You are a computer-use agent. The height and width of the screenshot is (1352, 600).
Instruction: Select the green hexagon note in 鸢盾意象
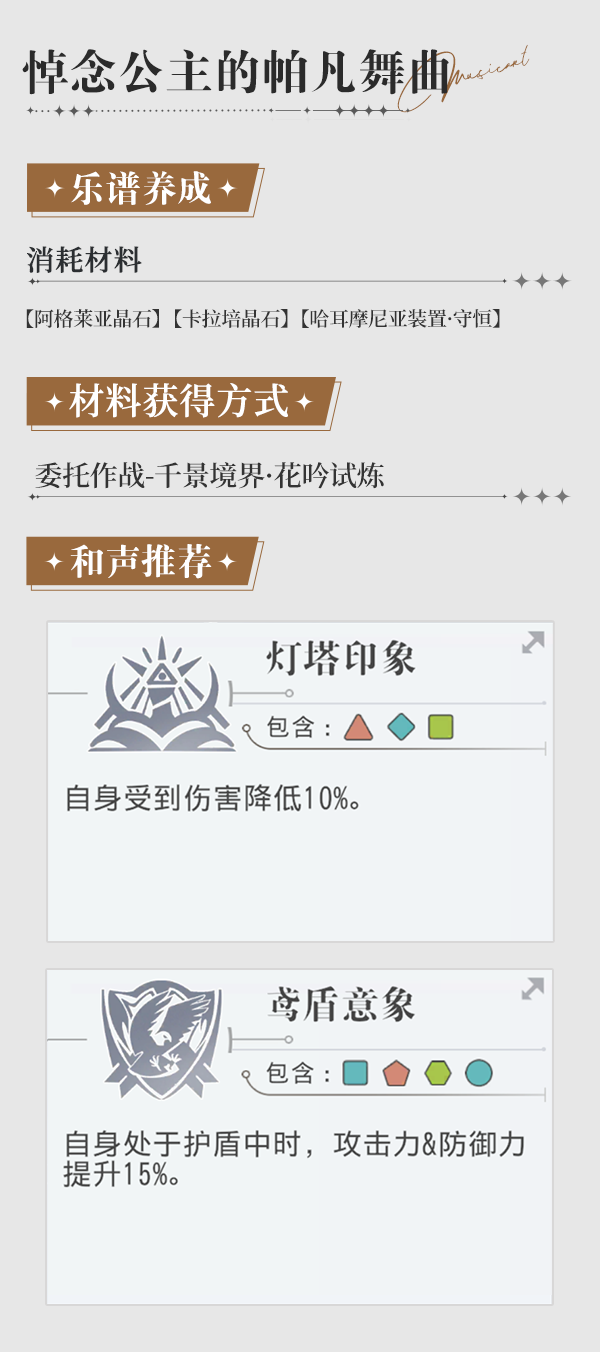pos(437,1073)
